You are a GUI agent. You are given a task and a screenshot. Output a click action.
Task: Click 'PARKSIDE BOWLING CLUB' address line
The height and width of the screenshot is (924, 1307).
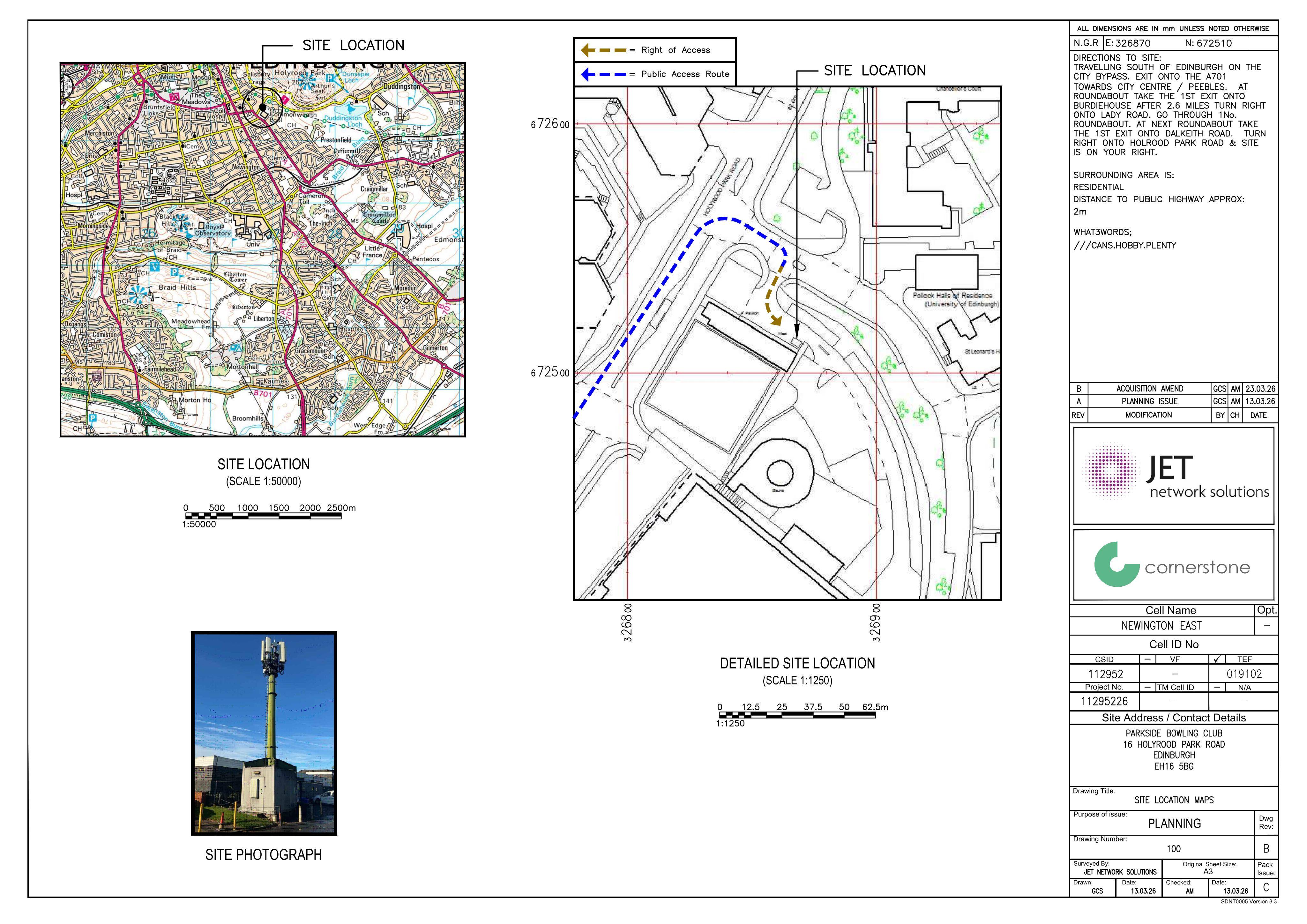(x=1174, y=733)
